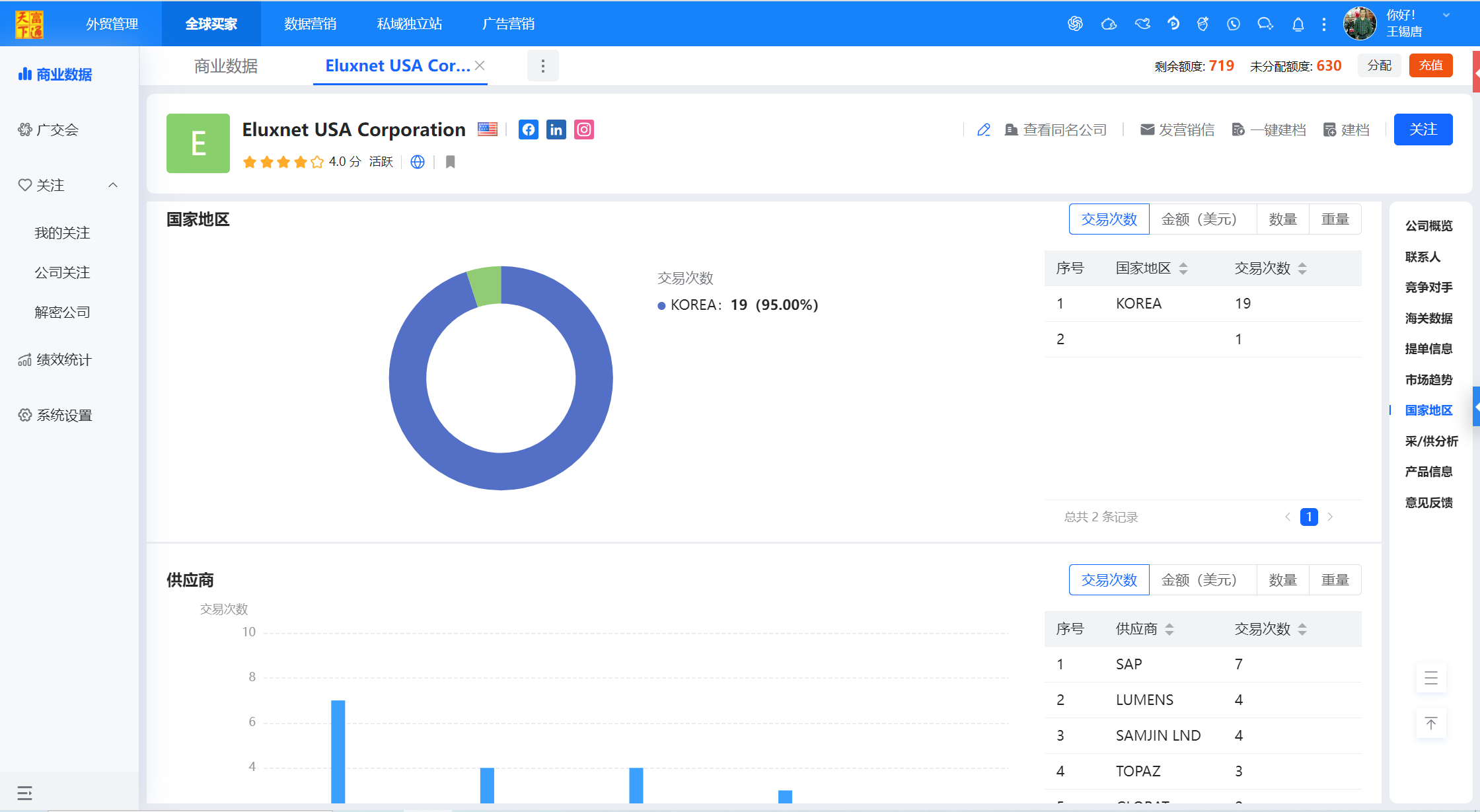This screenshot has height=812, width=1480.
Task: Select 交易次数 in the 供应商 section toggle
Action: click(x=1109, y=580)
